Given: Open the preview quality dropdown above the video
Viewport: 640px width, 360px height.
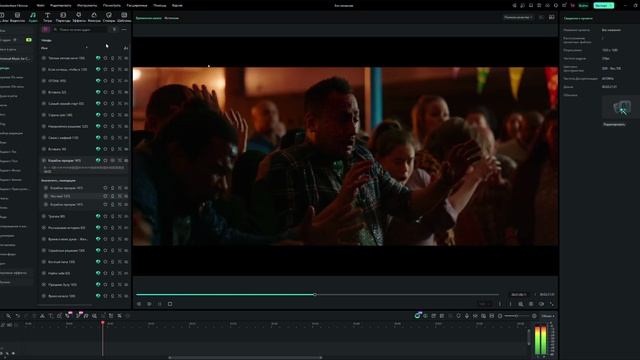Looking at the screenshot, I should [518, 18].
